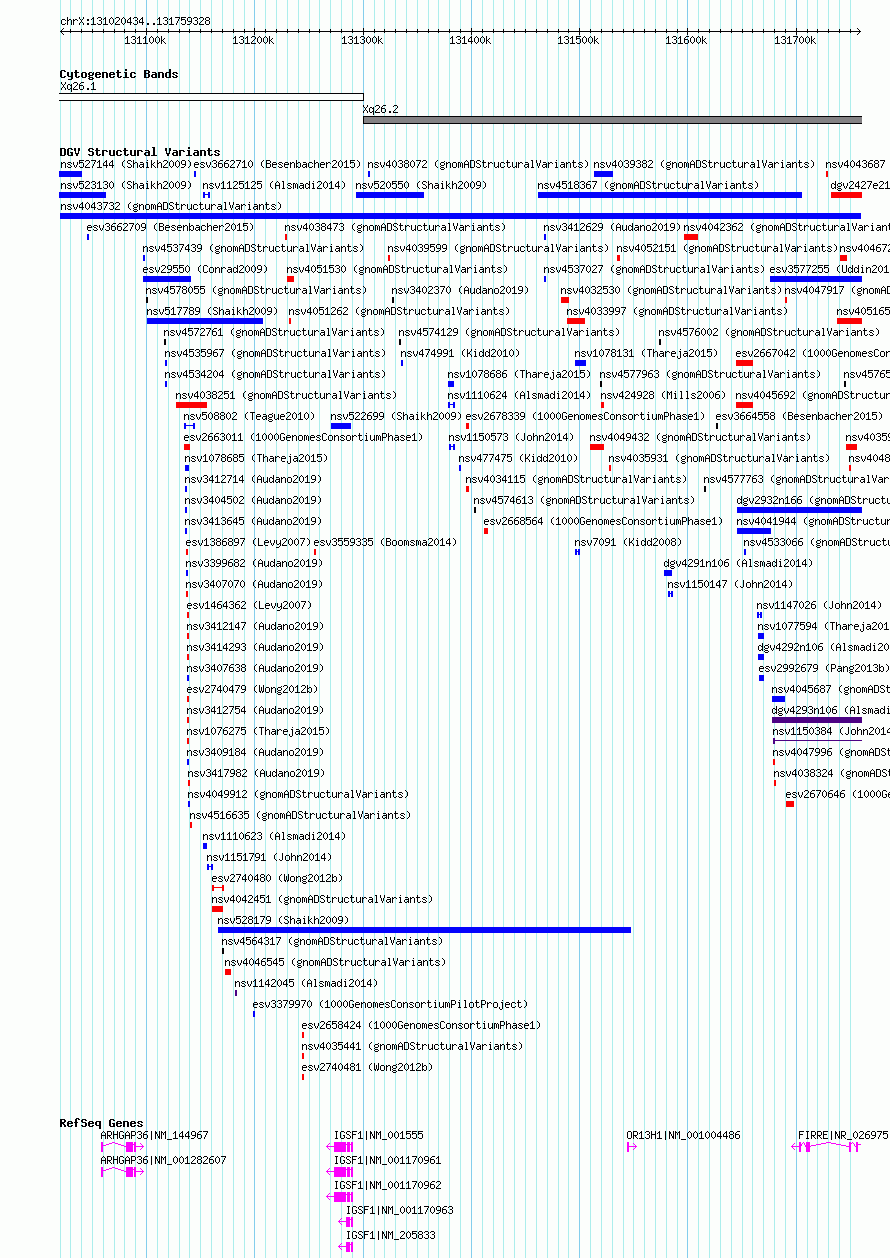890x1258 pixels.
Task: Click the IGSF1|NM_205833 gene label
Action: click(x=391, y=1235)
